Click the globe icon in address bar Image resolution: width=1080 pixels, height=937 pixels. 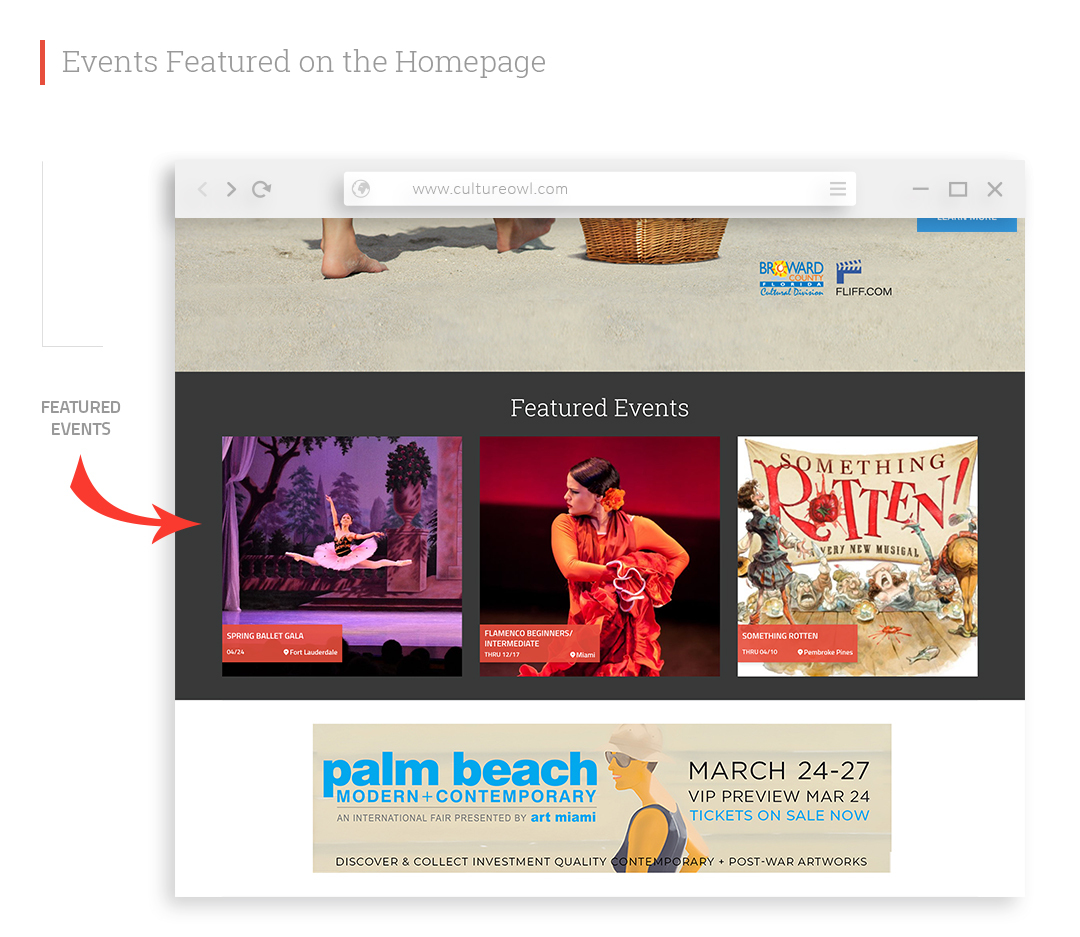[361, 189]
